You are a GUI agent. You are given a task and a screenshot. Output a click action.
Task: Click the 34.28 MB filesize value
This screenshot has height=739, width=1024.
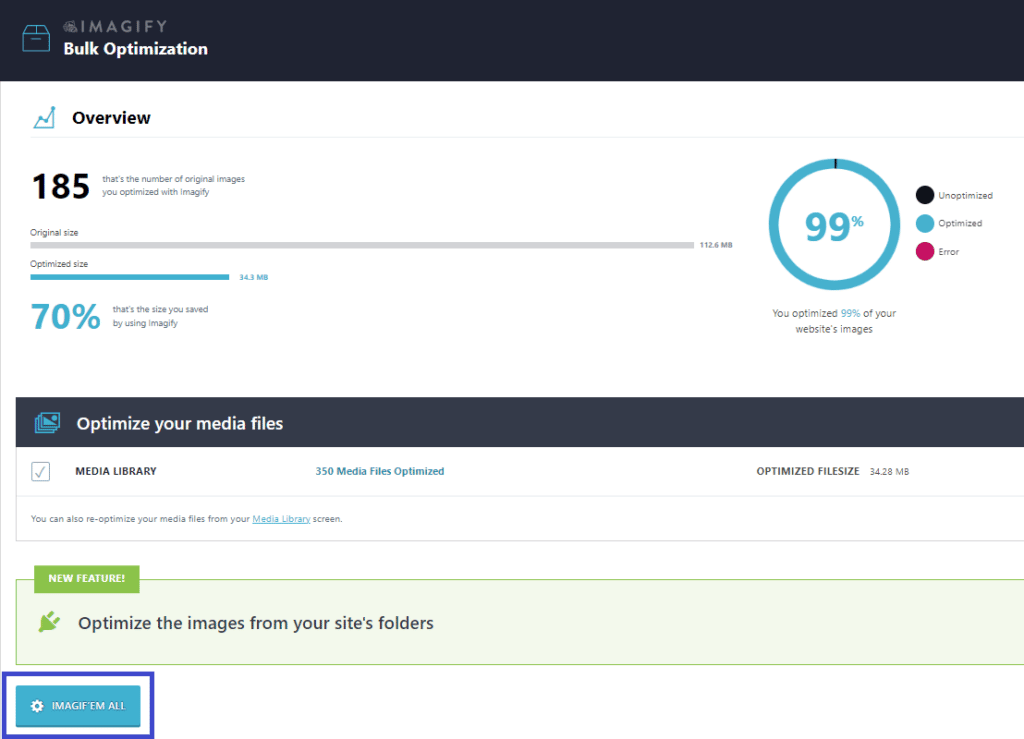coord(889,471)
